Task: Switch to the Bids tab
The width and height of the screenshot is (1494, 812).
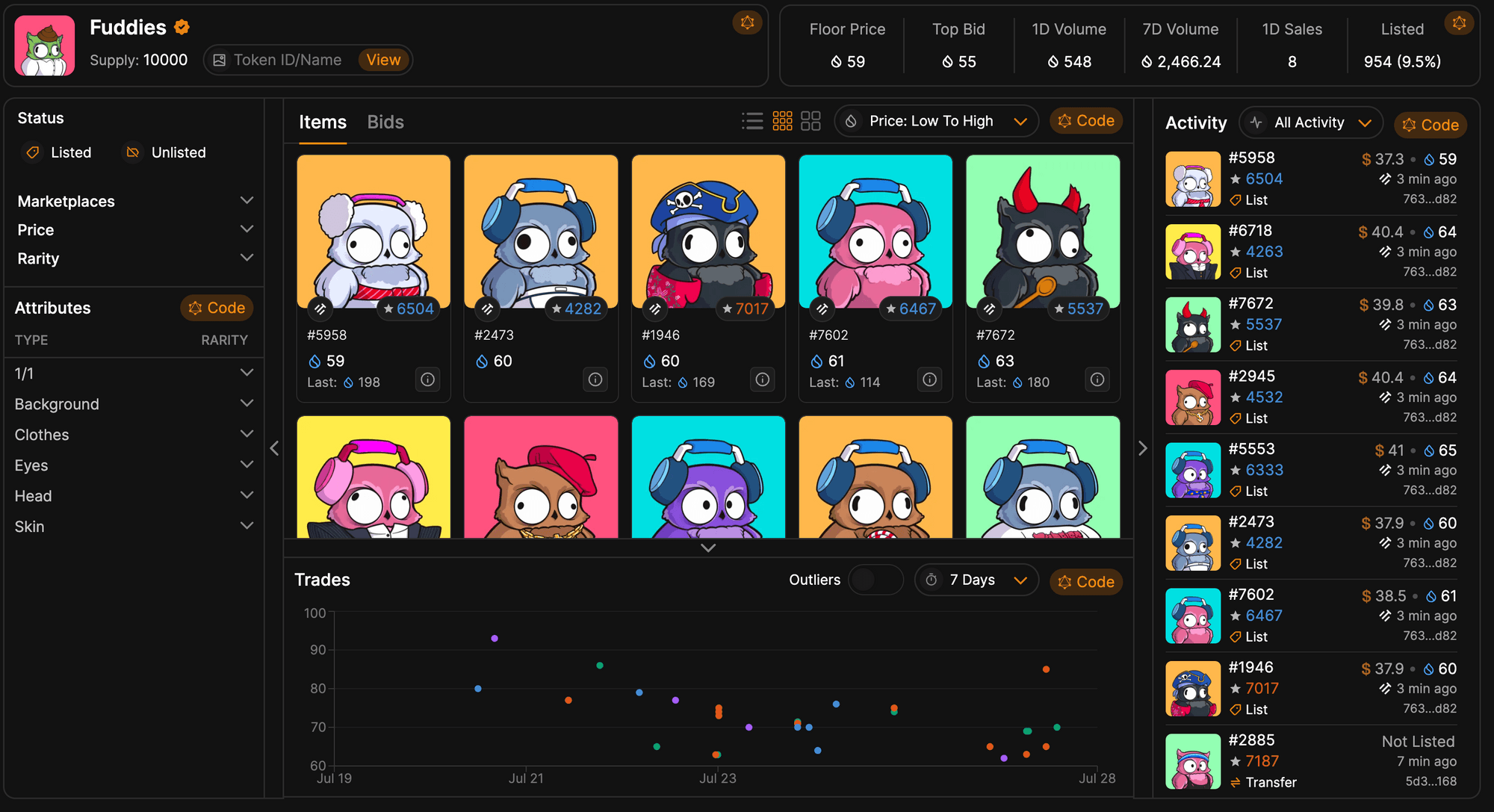Action: pyautogui.click(x=386, y=122)
